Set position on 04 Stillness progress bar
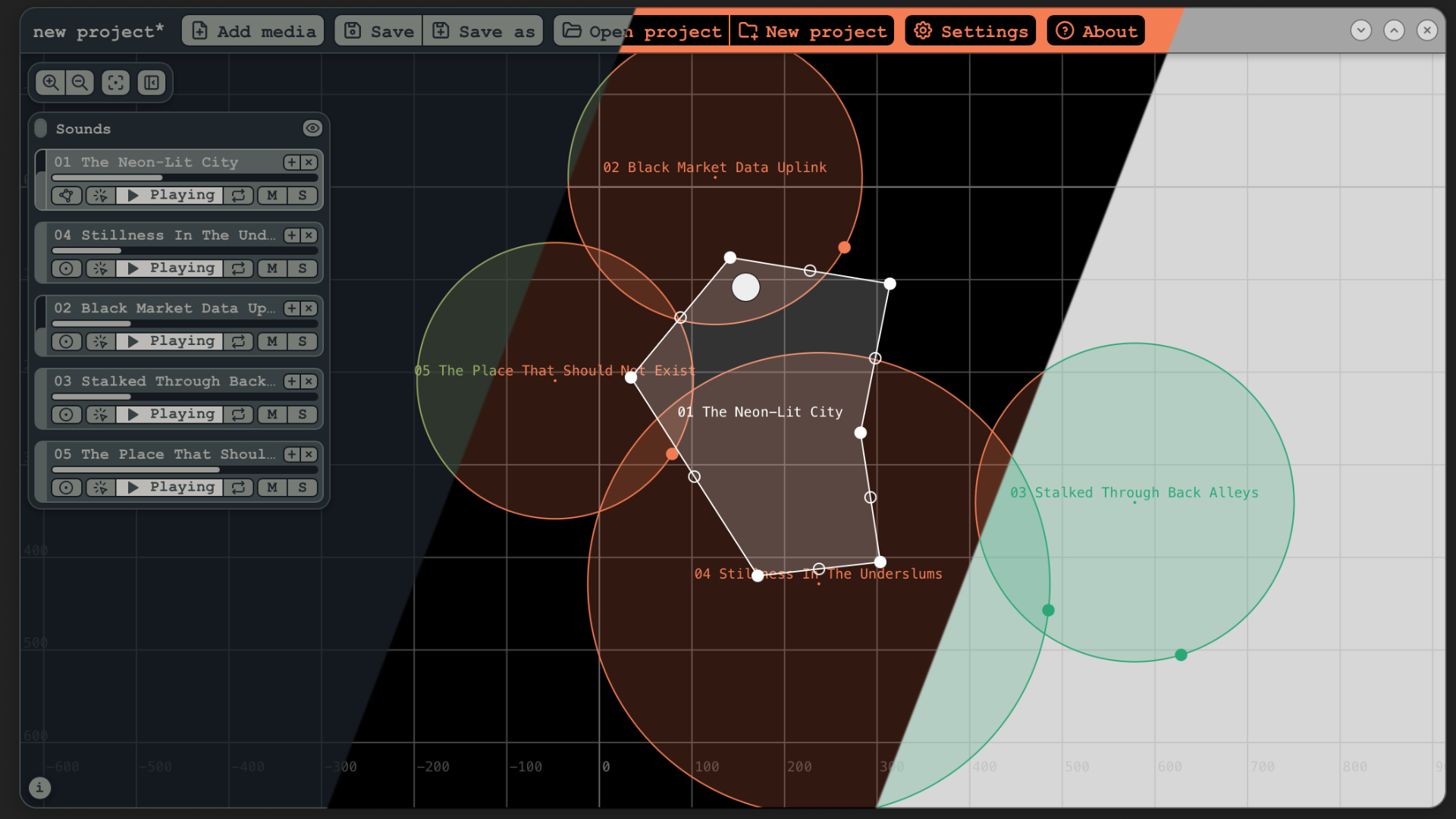Image resolution: width=1456 pixels, height=819 pixels. 185,251
